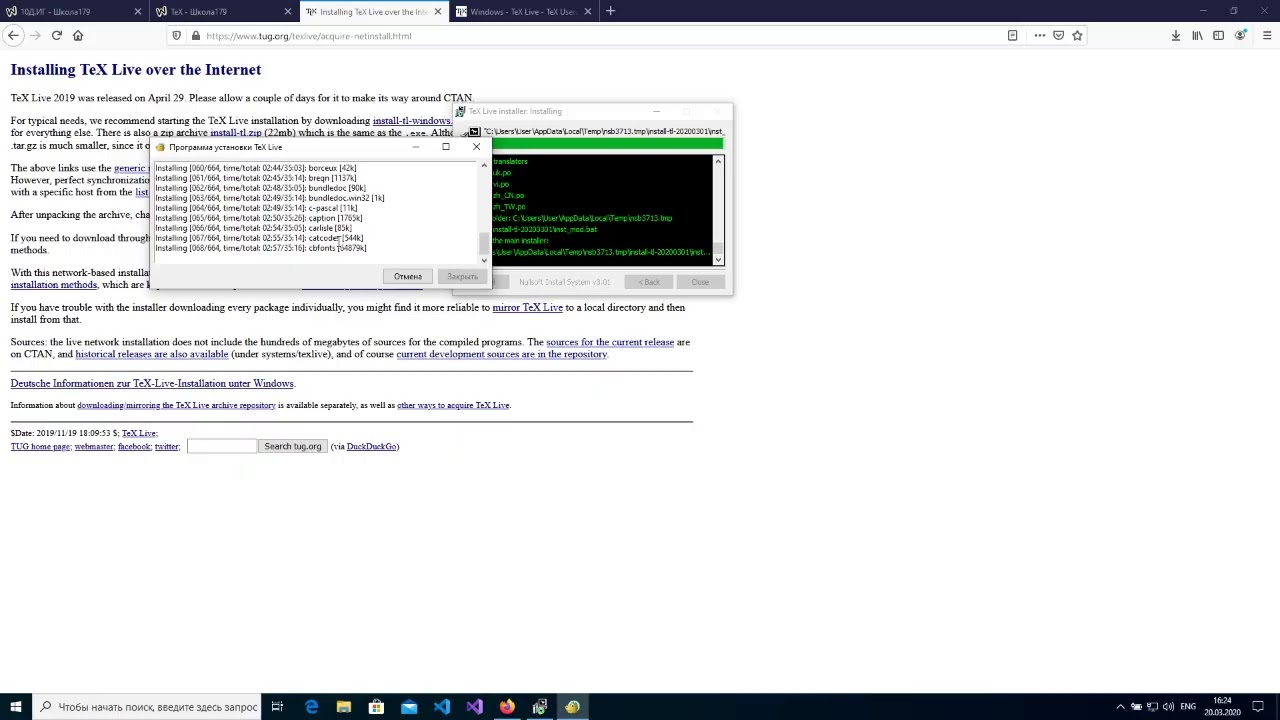View site security lock information
This screenshot has height=720, width=1280.
pyautogui.click(x=195, y=36)
